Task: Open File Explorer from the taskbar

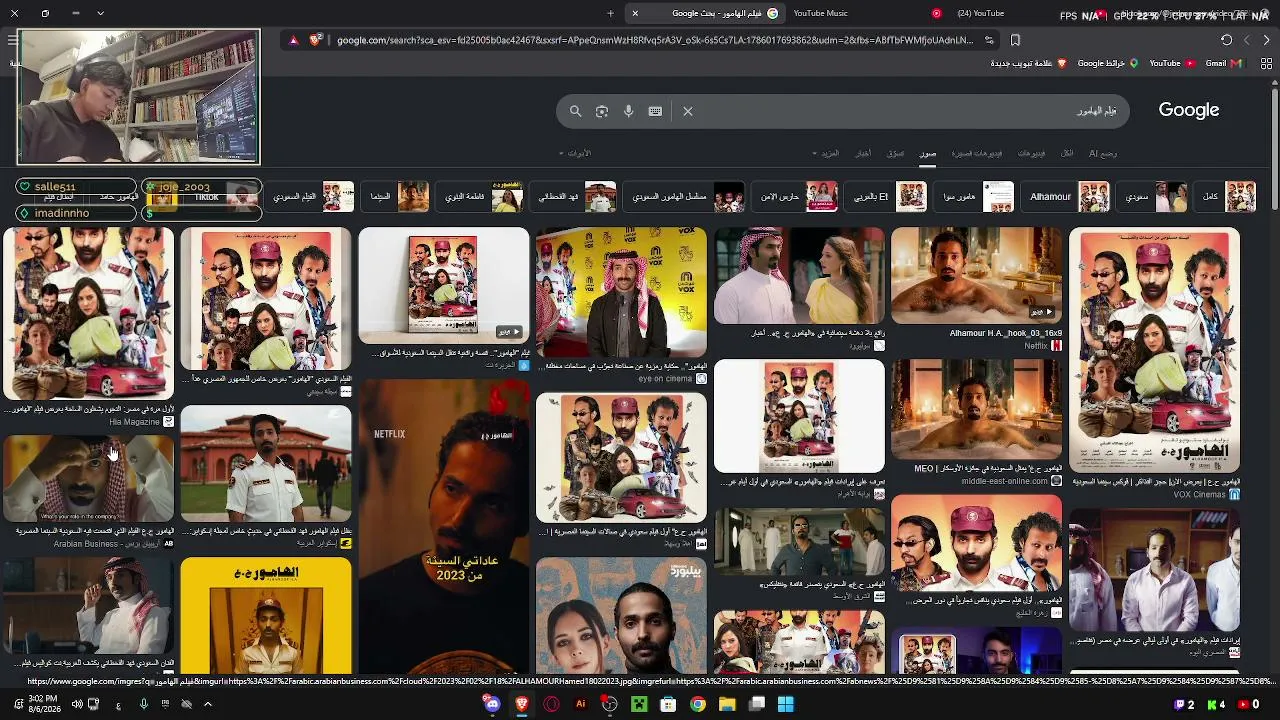Action: point(727,704)
